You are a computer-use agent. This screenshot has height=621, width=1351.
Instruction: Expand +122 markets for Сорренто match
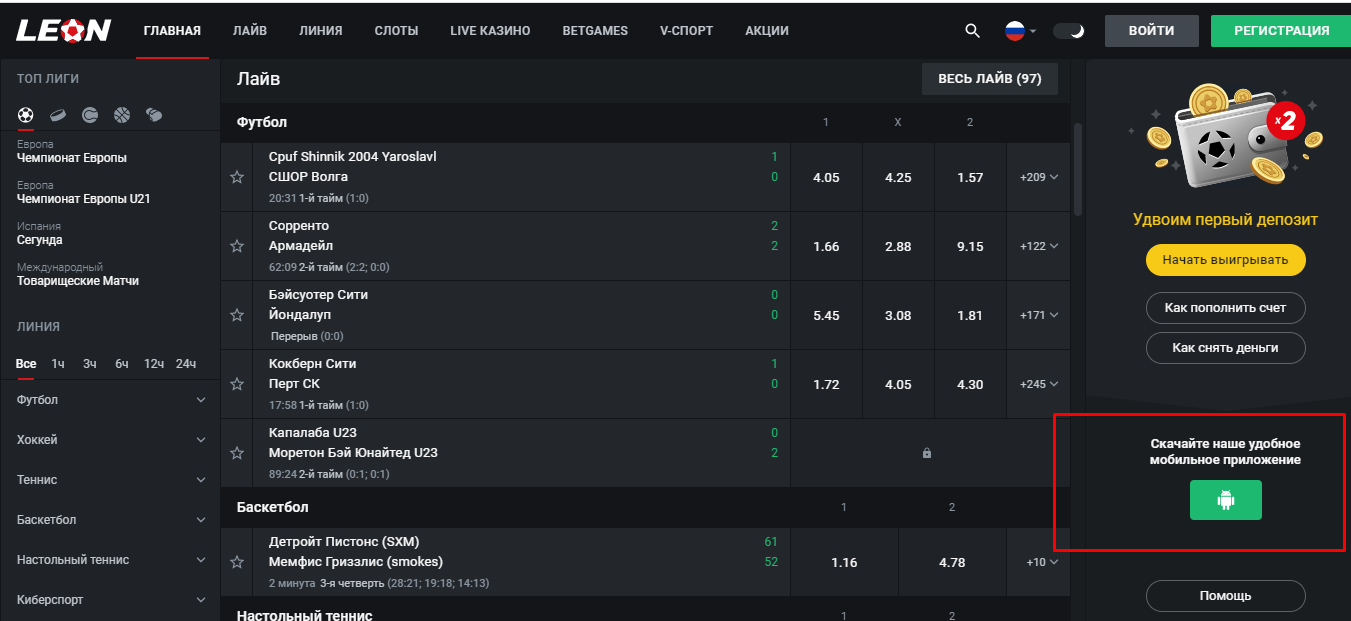click(1039, 246)
